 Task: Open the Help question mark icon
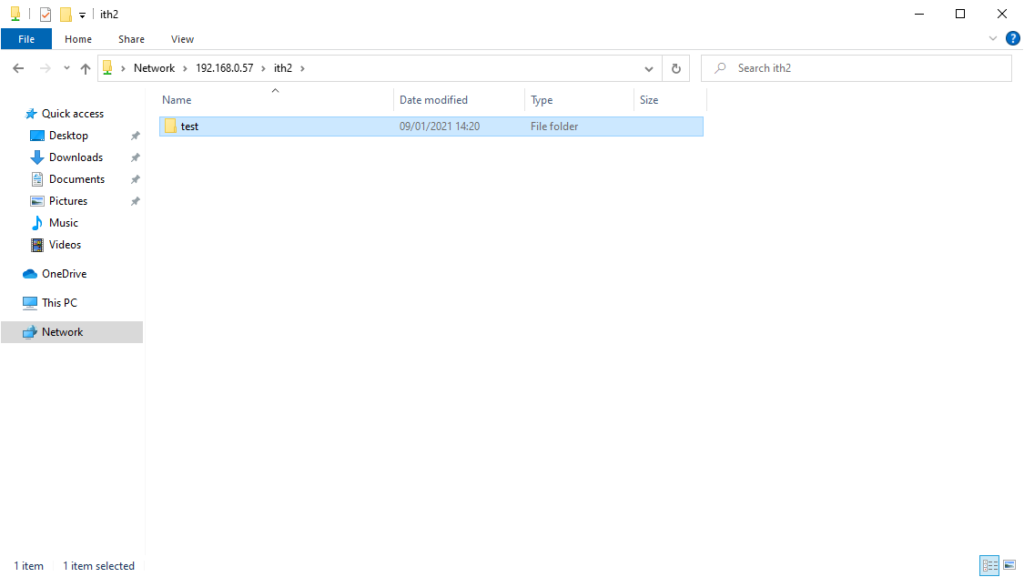click(x=1012, y=39)
